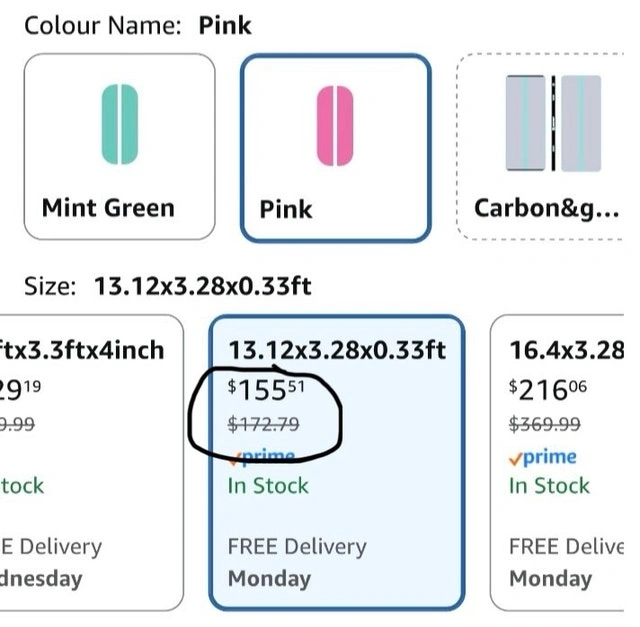Click FREE Delivery Monday on selected size
640x627 pixels.
(x=297, y=562)
